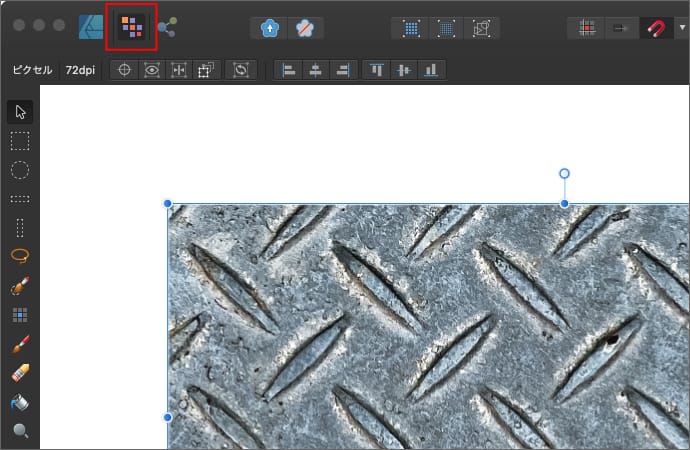
Task: Choose the Flood Fill bucket tool
Action: [x=20, y=403]
